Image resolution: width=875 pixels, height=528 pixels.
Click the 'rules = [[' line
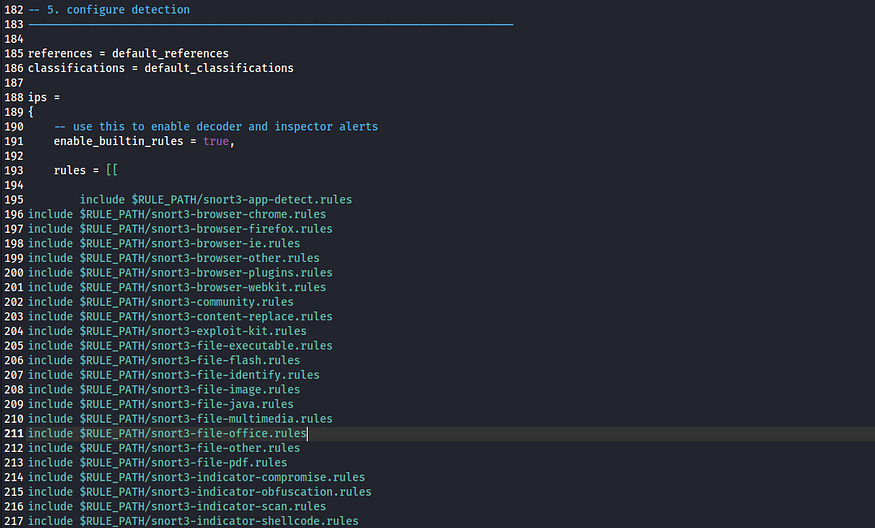click(85, 170)
